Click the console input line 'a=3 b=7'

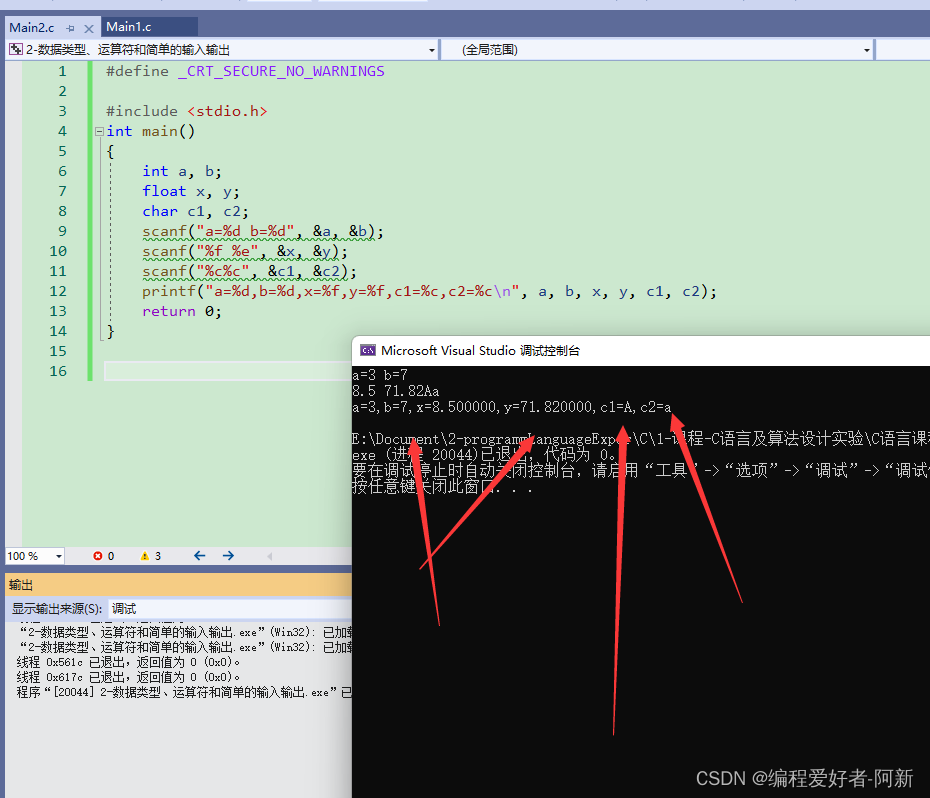coord(380,375)
